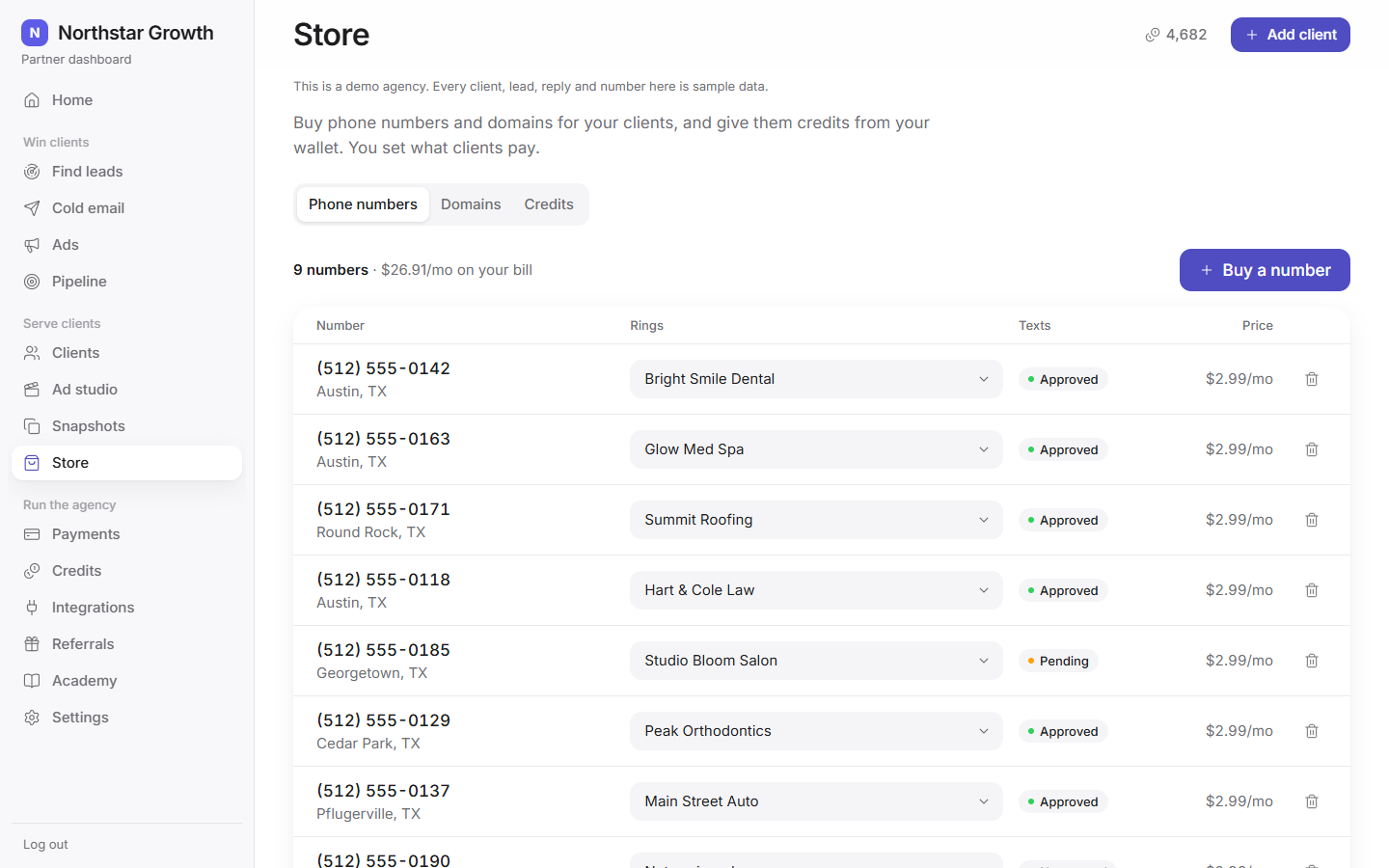This screenshot has width=1389, height=868.
Task: Click the 4,682 credits balance
Action: pos(1176,35)
